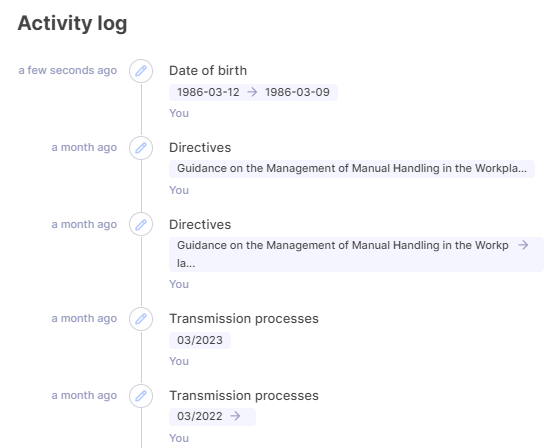Click 'You' under Date of birth
Viewport: 554px width, 448px height.
pos(179,113)
